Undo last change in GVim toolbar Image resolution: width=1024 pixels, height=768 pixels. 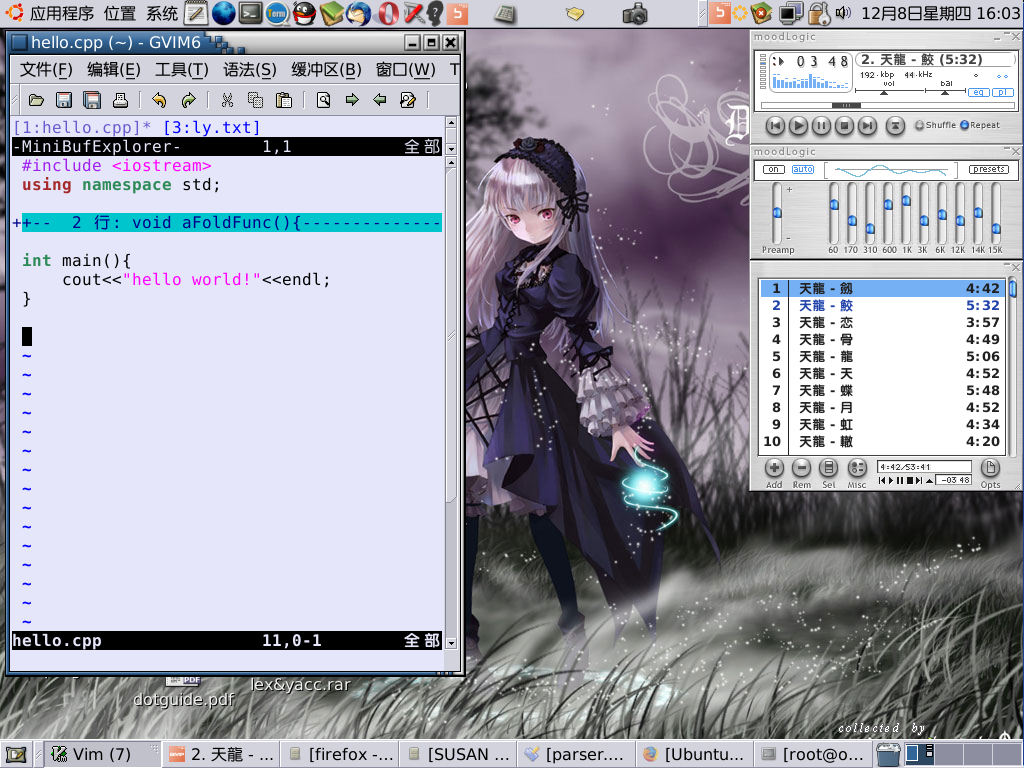pyautogui.click(x=159, y=100)
